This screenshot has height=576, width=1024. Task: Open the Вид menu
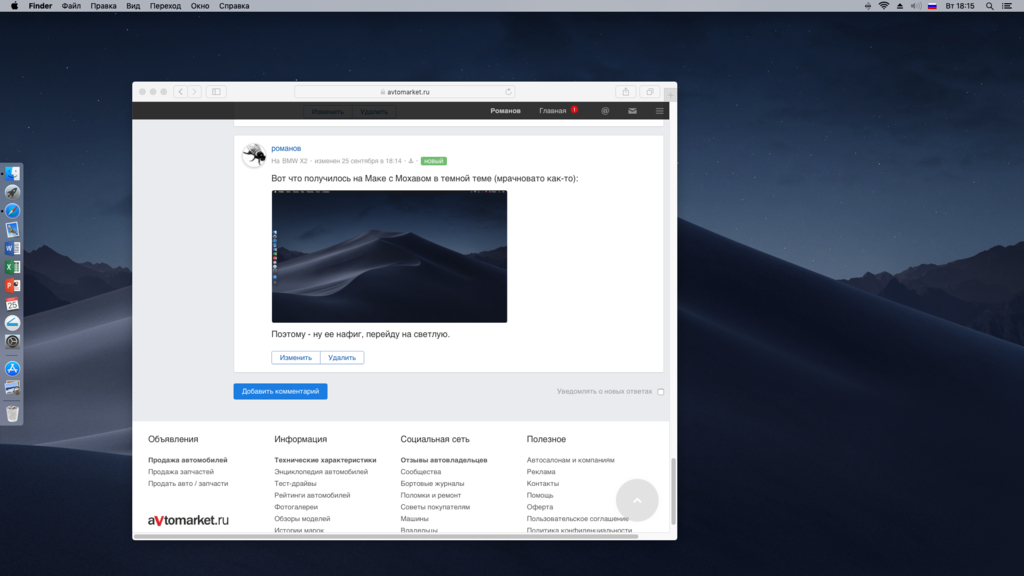[x=133, y=6]
